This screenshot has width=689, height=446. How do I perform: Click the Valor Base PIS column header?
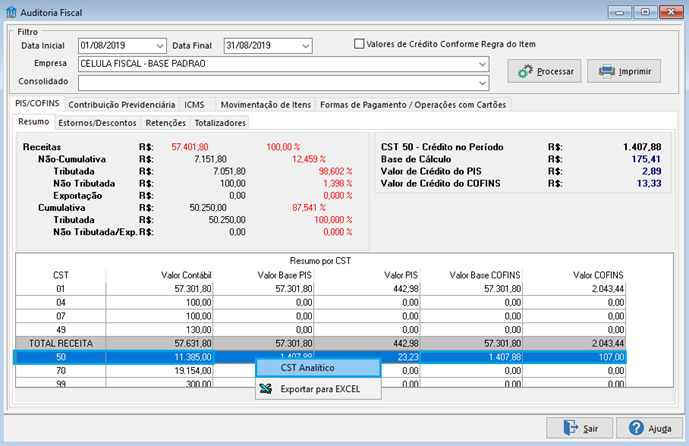click(284, 275)
